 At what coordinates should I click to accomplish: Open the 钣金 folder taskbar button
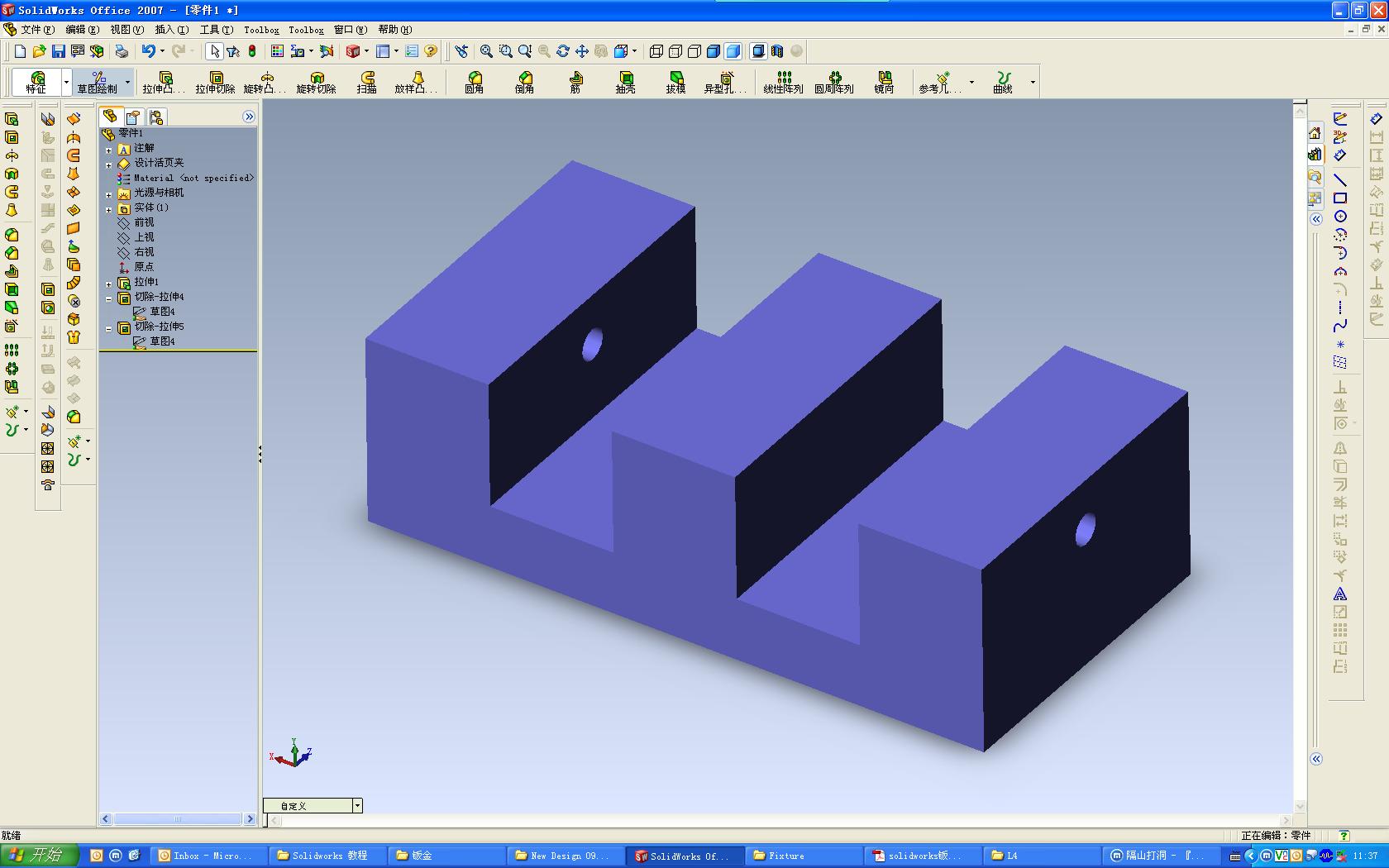(x=446, y=856)
